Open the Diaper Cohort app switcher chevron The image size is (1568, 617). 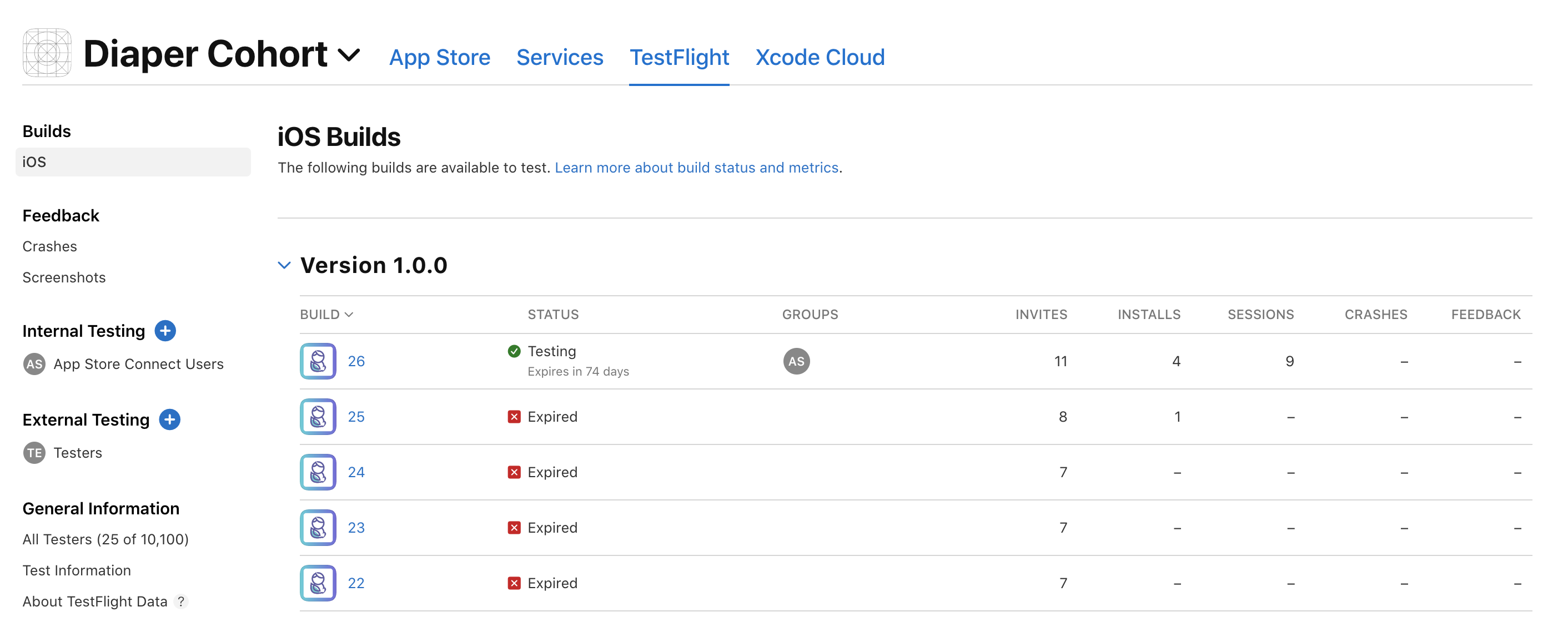(349, 55)
